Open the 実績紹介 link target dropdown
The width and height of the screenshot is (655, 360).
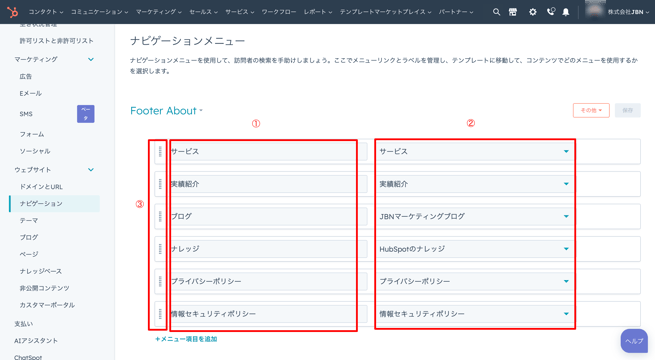click(x=475, y=184)
